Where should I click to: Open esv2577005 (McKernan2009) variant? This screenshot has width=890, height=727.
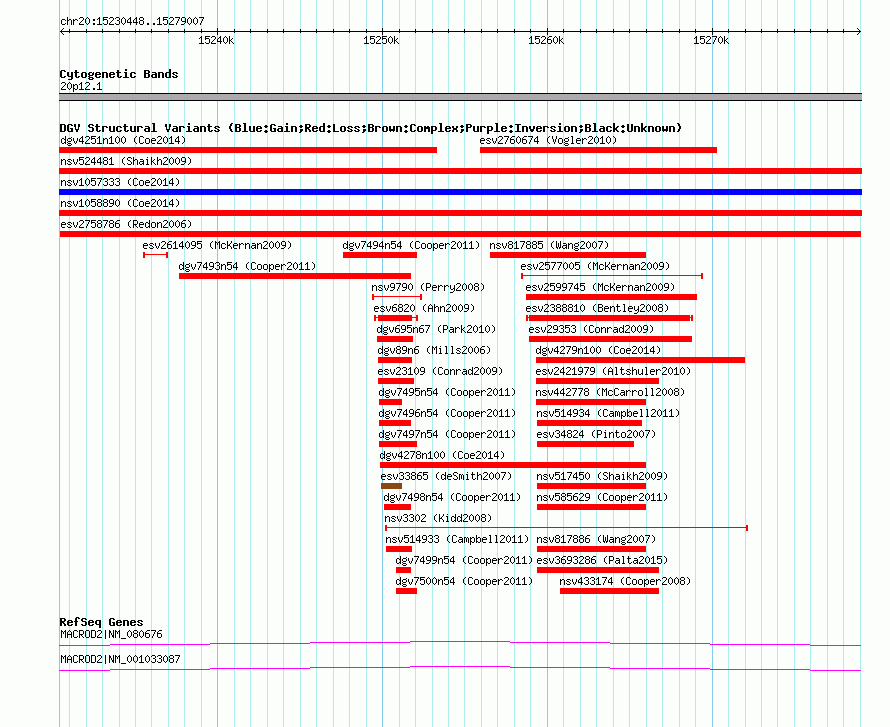click(x=595, y=266)
